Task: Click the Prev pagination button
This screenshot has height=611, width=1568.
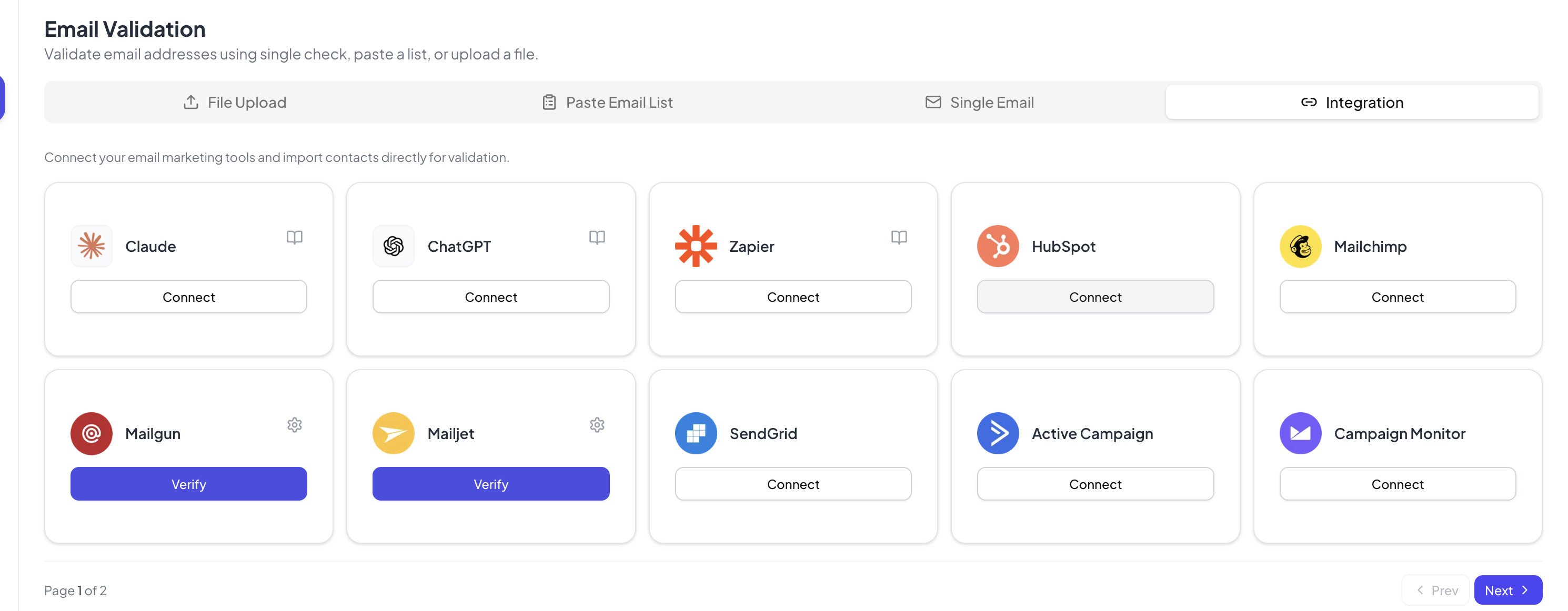Action: click(x=1436, y=590)
